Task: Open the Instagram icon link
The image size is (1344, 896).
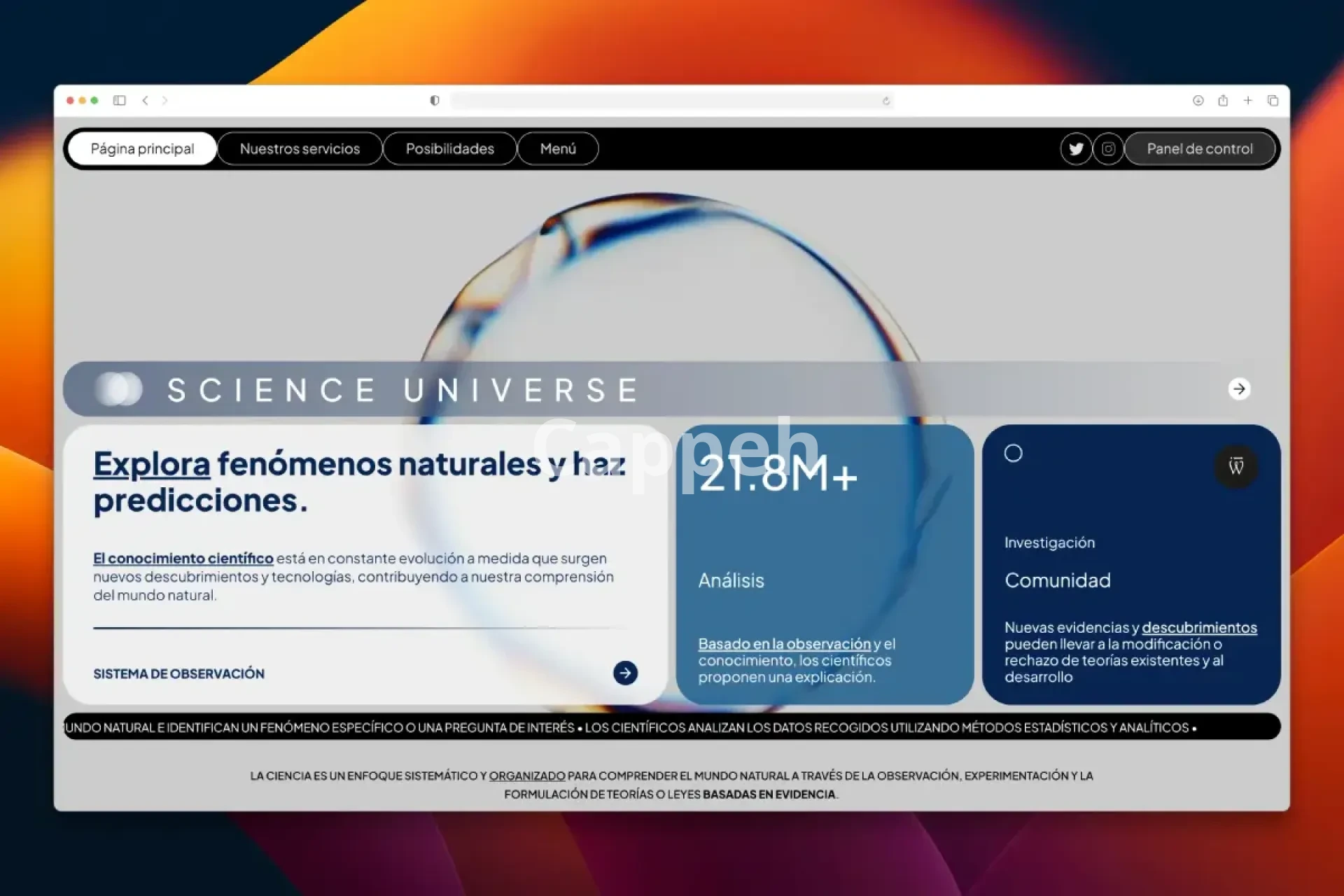Action: (1108, 148)
